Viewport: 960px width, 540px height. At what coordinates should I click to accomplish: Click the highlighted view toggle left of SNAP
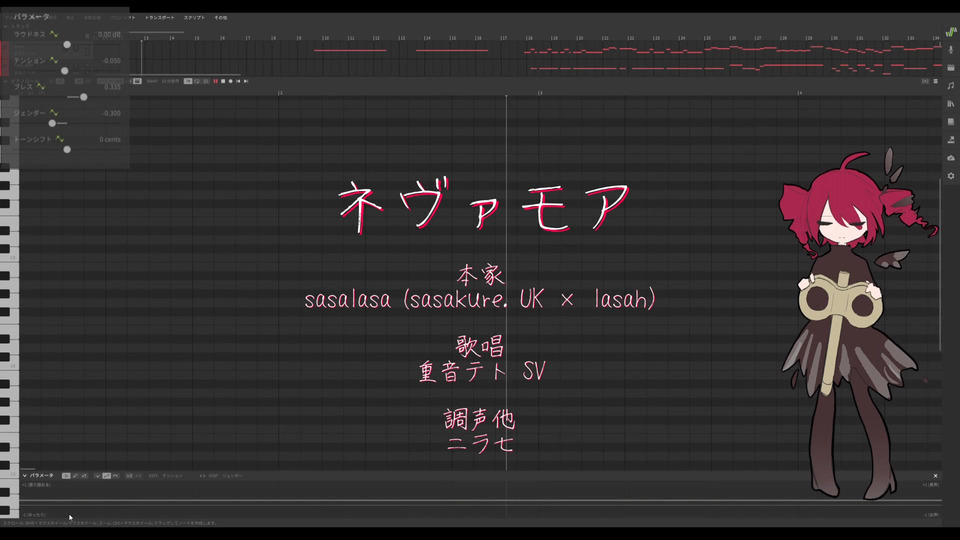[137, 81]
